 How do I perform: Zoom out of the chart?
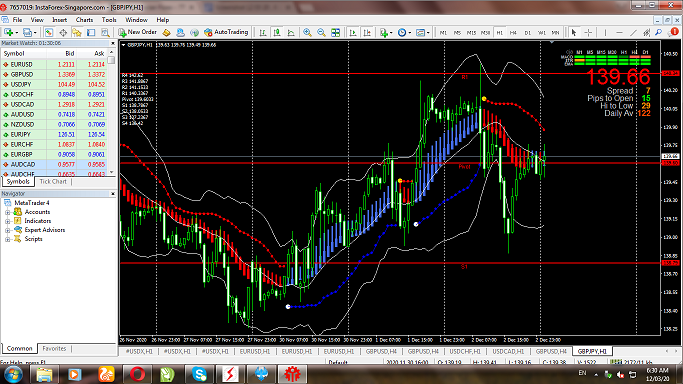[x=321, y=33]
